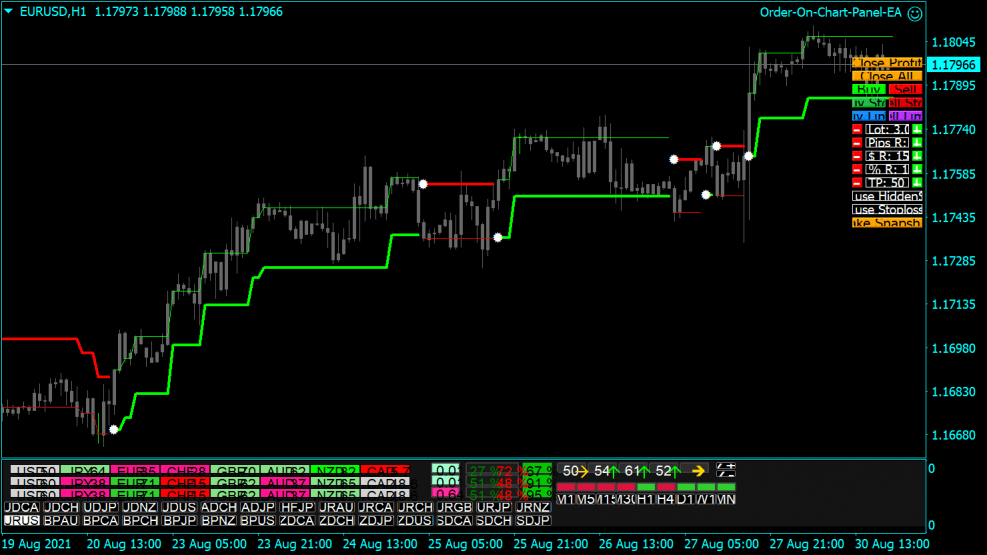Image resolution: width=987 pixels, height=555 pixels.
Task: Click the 1.17966 current price label
Action: (x=954, y=65)
